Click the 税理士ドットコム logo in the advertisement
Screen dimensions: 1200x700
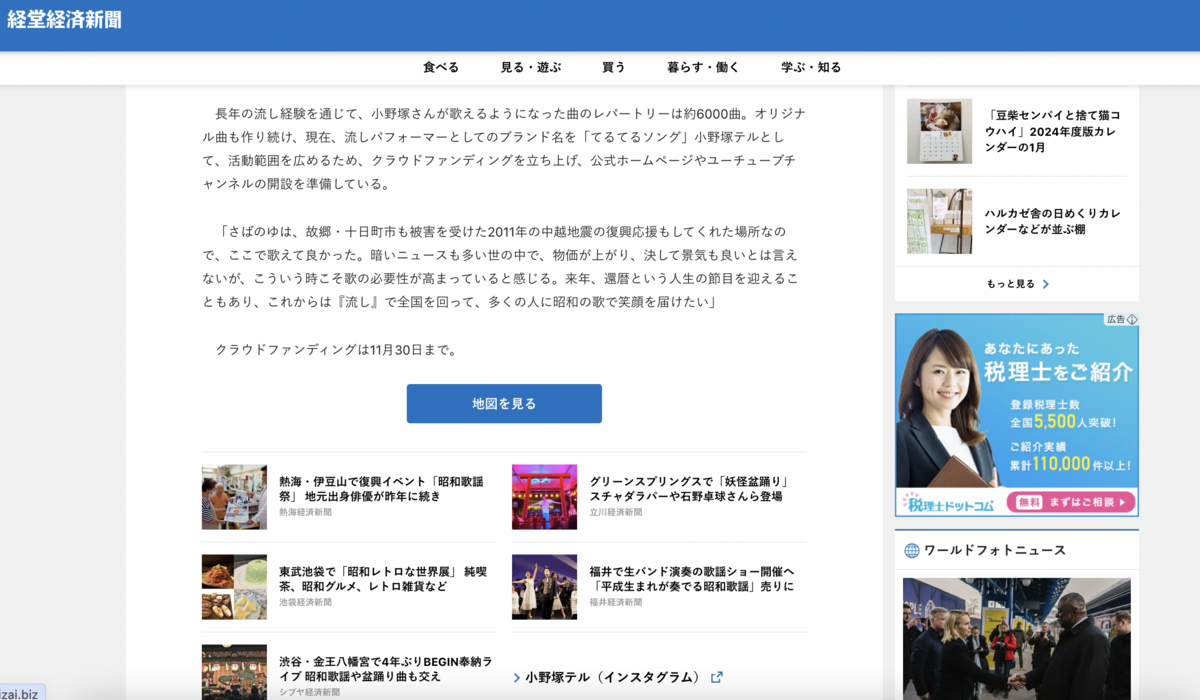(x=948, y=503)
